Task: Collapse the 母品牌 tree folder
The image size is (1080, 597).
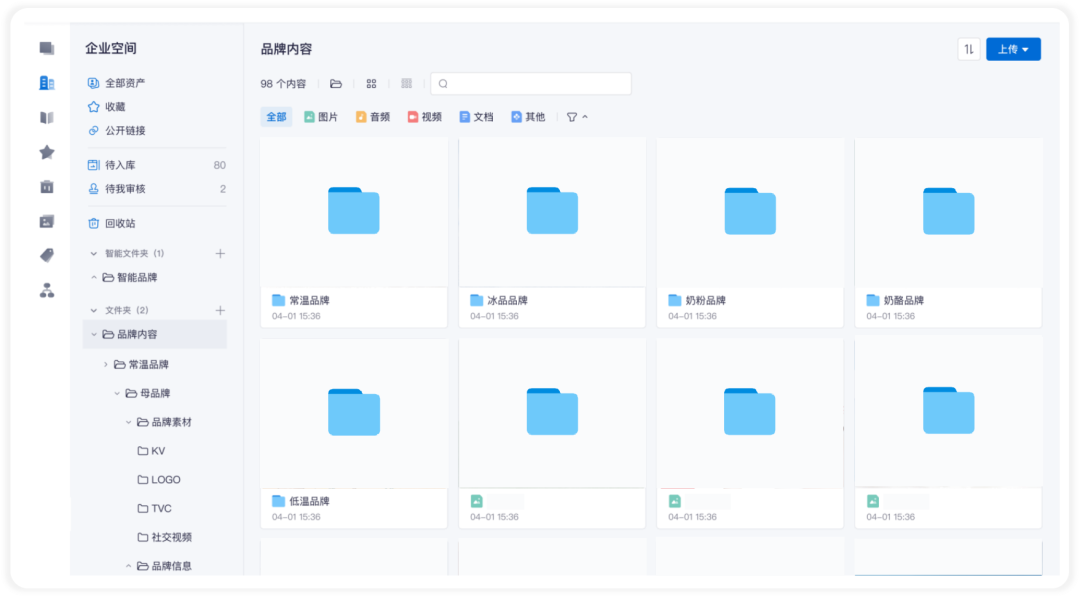Action: [117, 393]
